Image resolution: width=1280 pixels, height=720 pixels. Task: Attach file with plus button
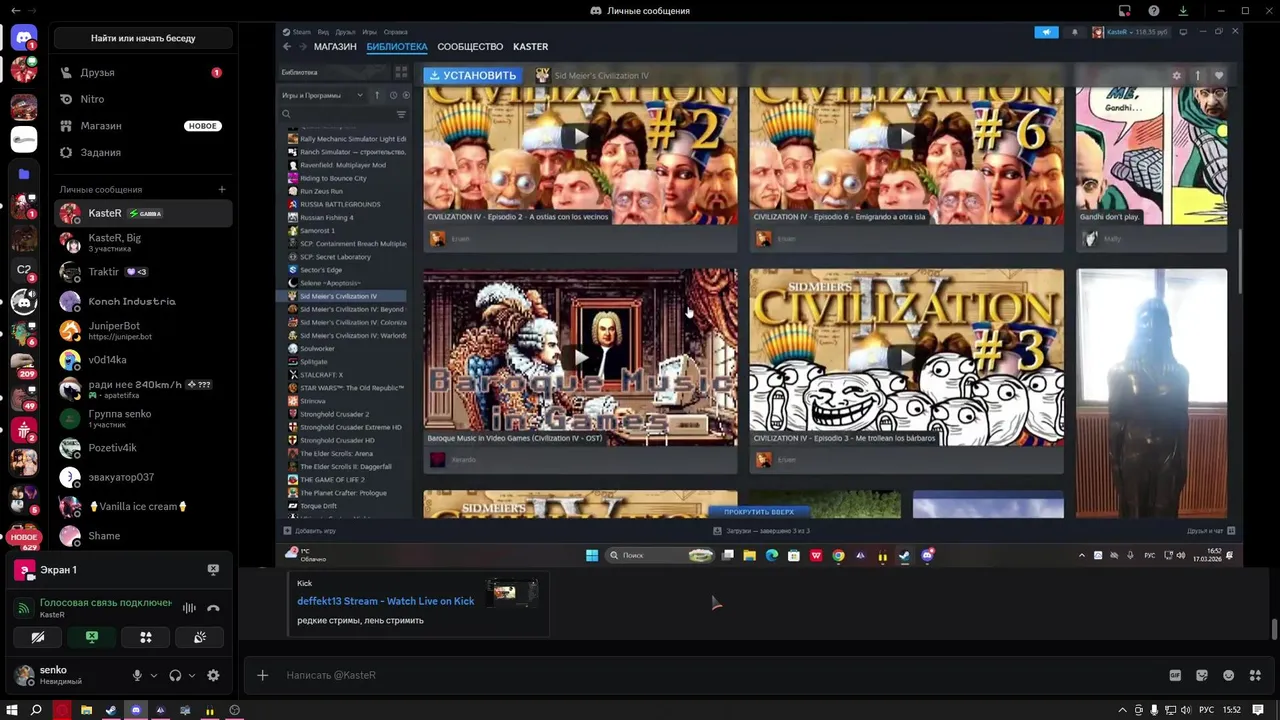pos(262,675)
